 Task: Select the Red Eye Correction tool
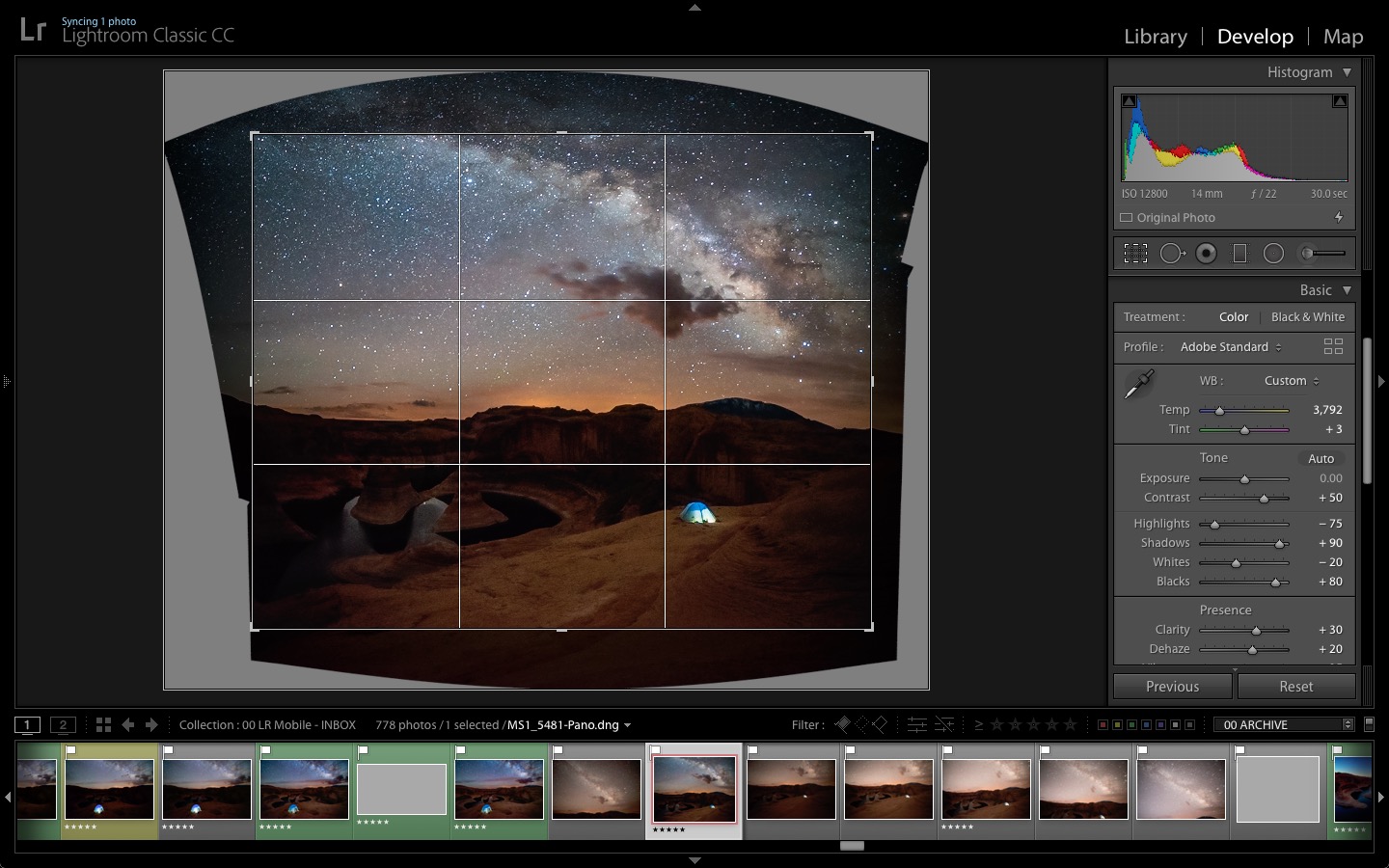pos(1207,253)
